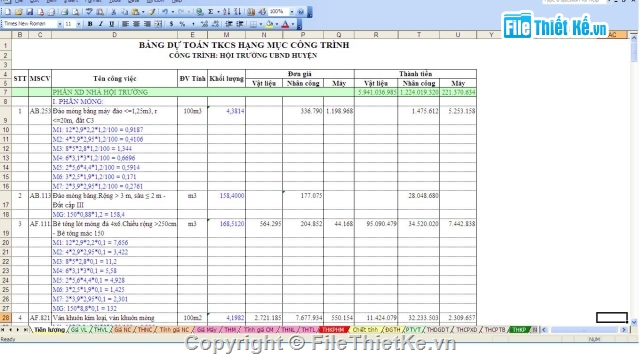Image resolution: width=640 pixels, height=361 pixels.
Task: Apply the yellow Fill Color swatch
Action: [269, 24]
